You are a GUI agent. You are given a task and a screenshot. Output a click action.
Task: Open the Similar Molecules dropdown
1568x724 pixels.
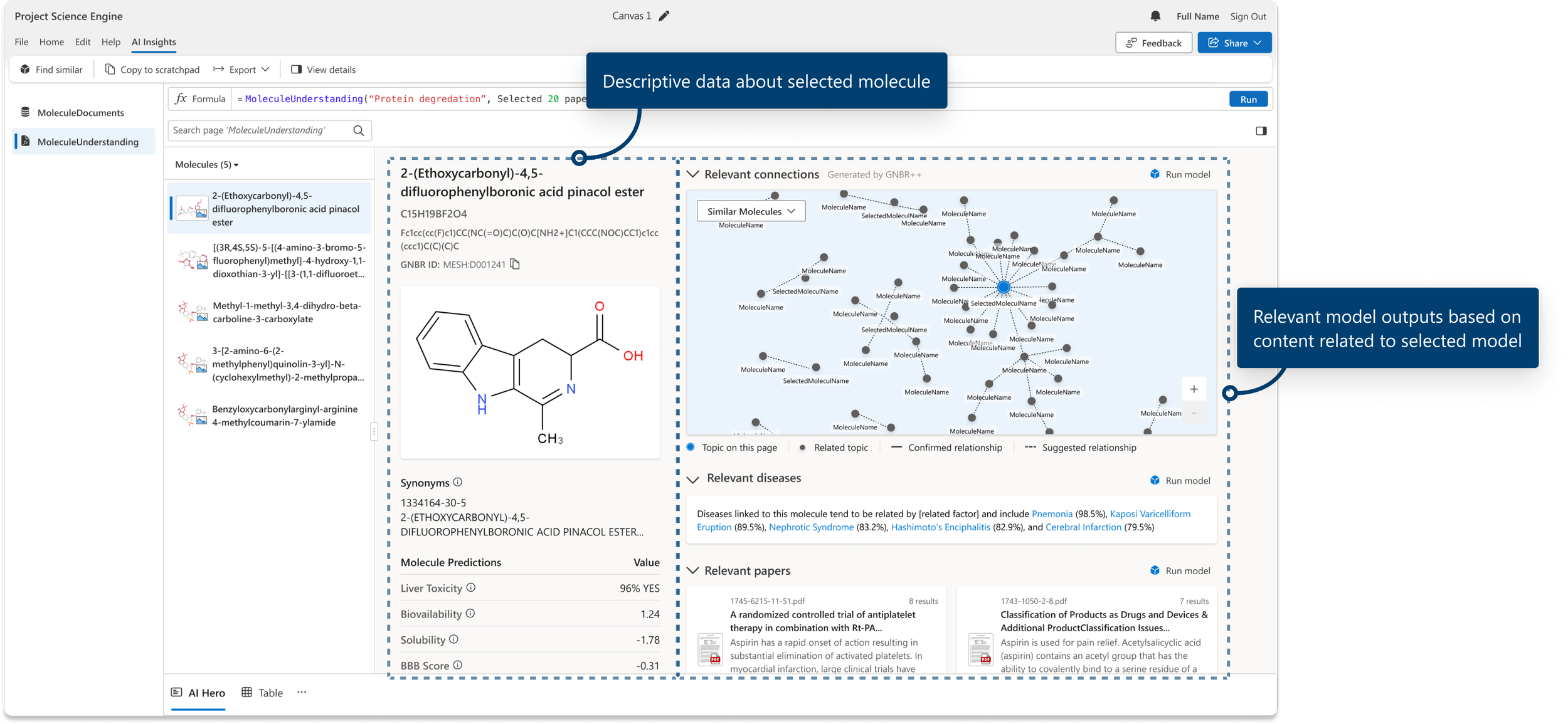751,211
